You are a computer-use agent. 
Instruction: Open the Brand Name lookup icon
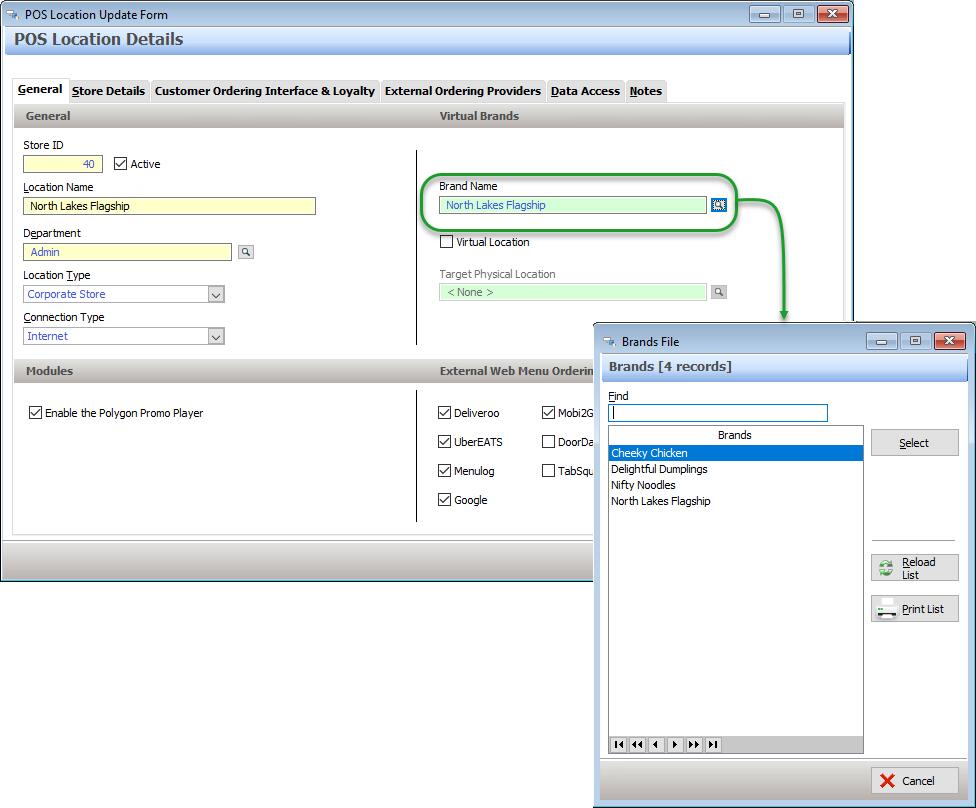tap(718, 205)
